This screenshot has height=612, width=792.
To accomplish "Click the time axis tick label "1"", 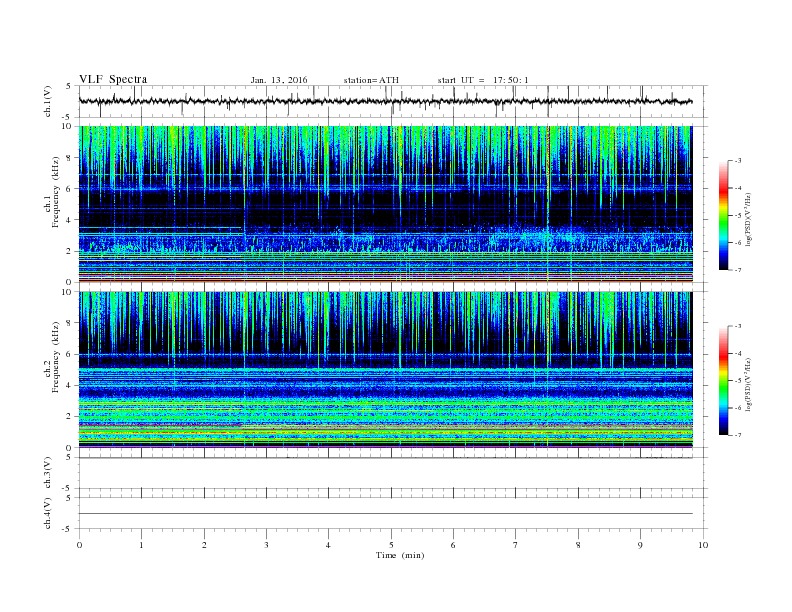I will (141, 545).
